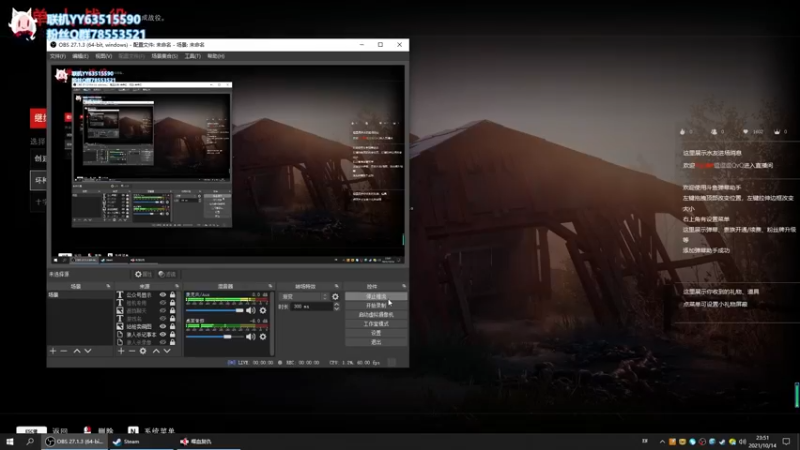
Task: Toggle visibility eye of the 公众号显示 source
Action: click(x=163, y=295)
